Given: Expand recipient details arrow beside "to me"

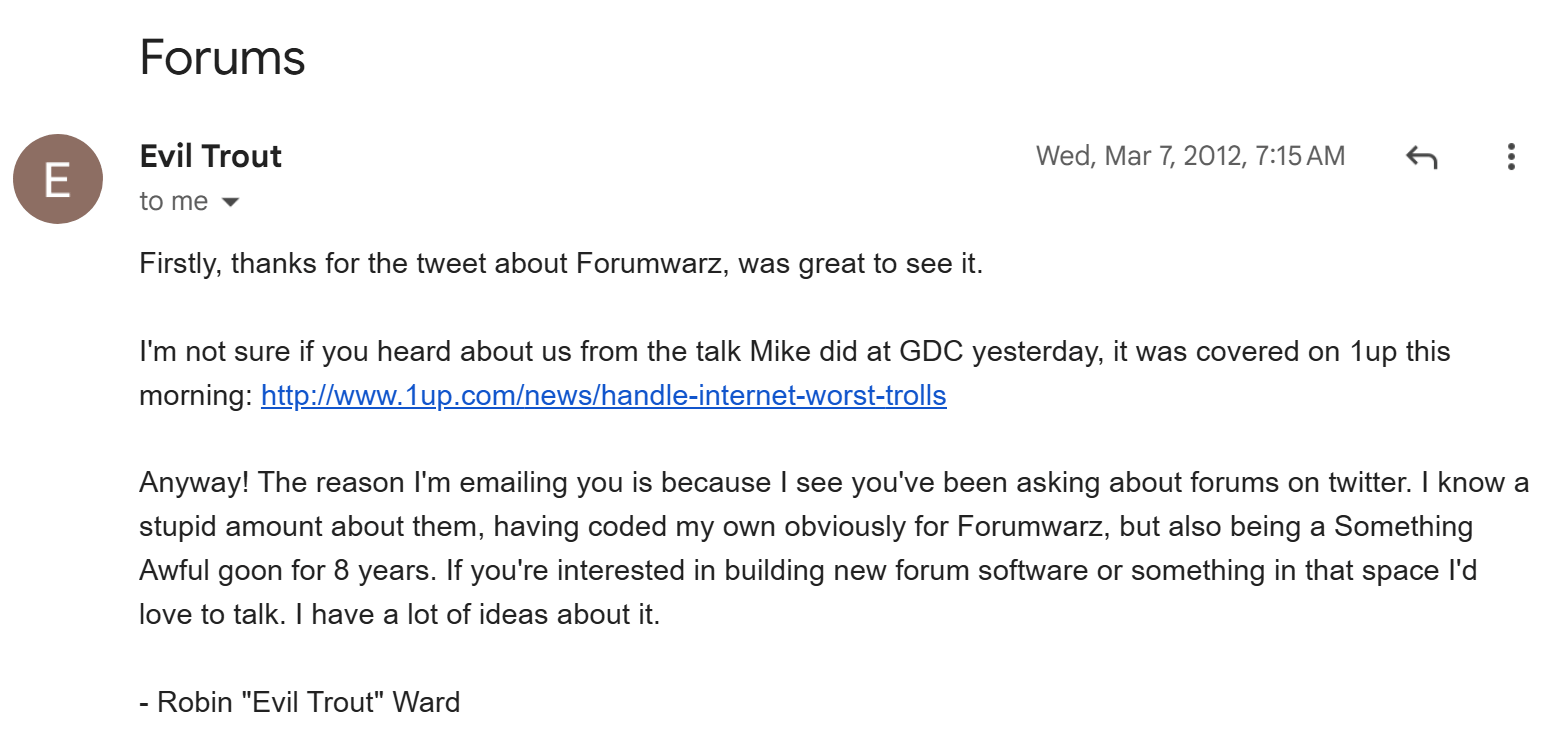Looking at the screenshot, I should pos(230,202).
